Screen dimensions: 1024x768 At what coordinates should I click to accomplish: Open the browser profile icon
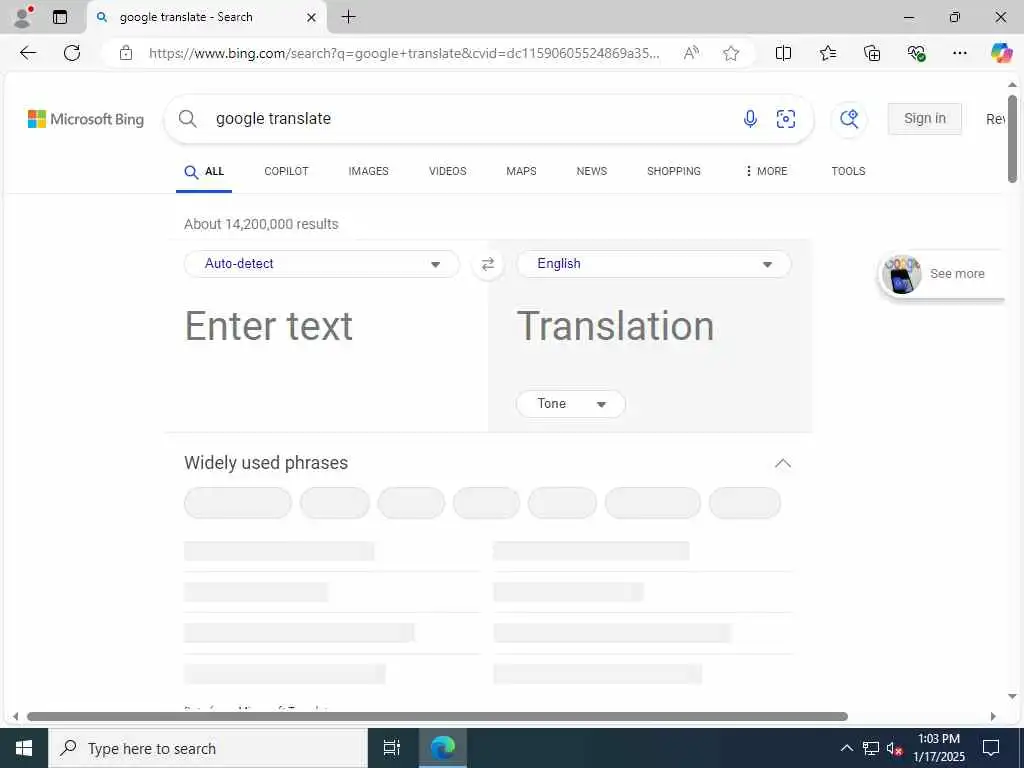[x=23, y=17]
